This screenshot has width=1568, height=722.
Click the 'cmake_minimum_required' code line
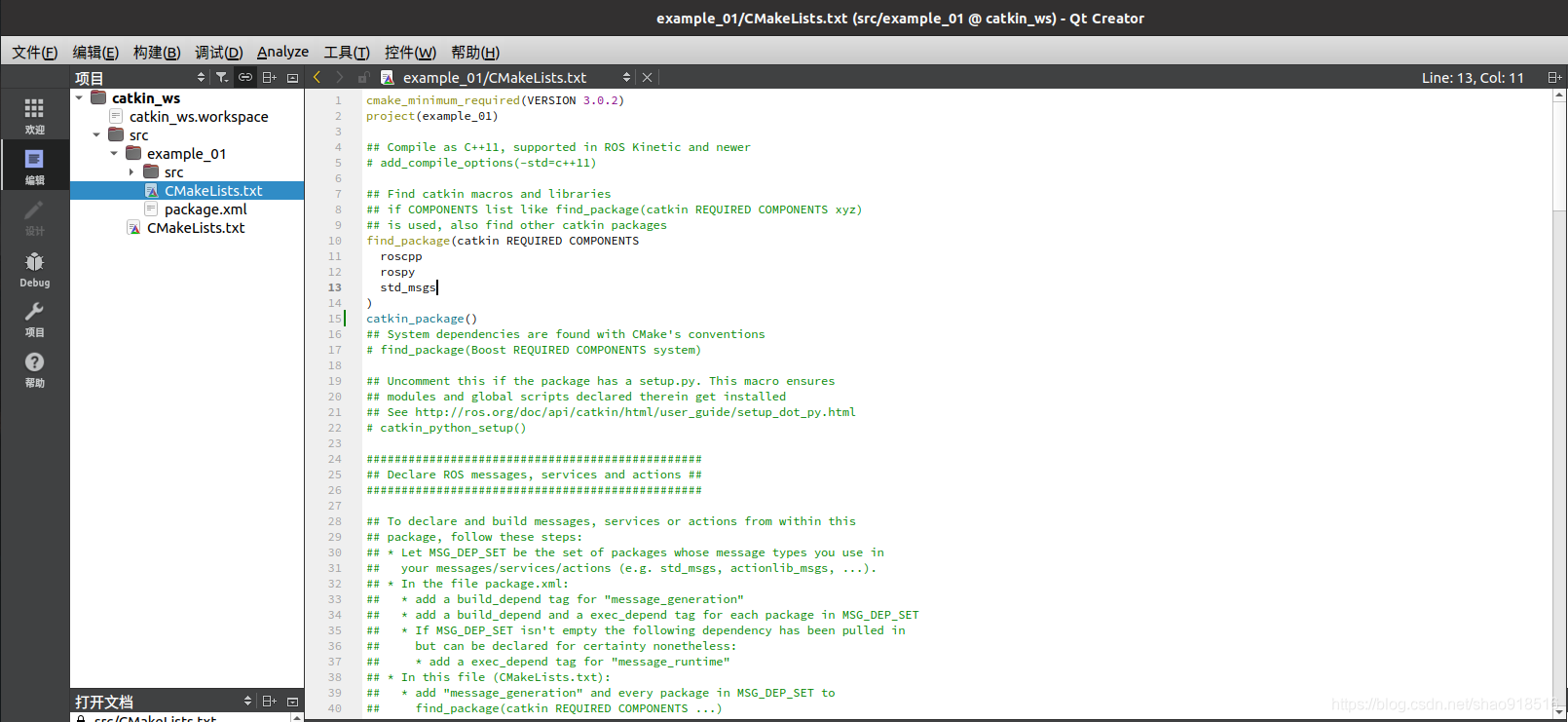[495, 100]
